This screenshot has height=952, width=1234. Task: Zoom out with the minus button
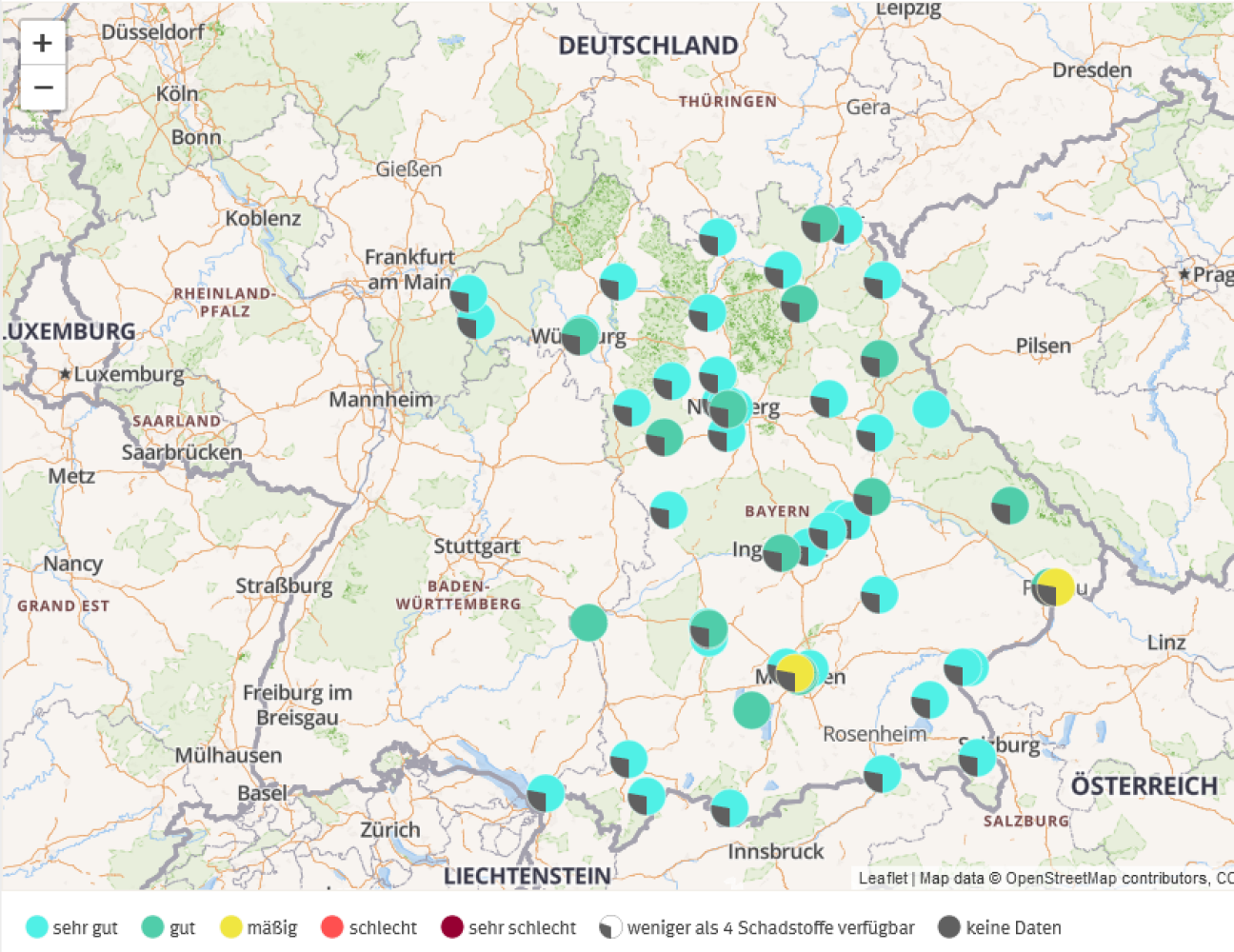tap(43, 87)
